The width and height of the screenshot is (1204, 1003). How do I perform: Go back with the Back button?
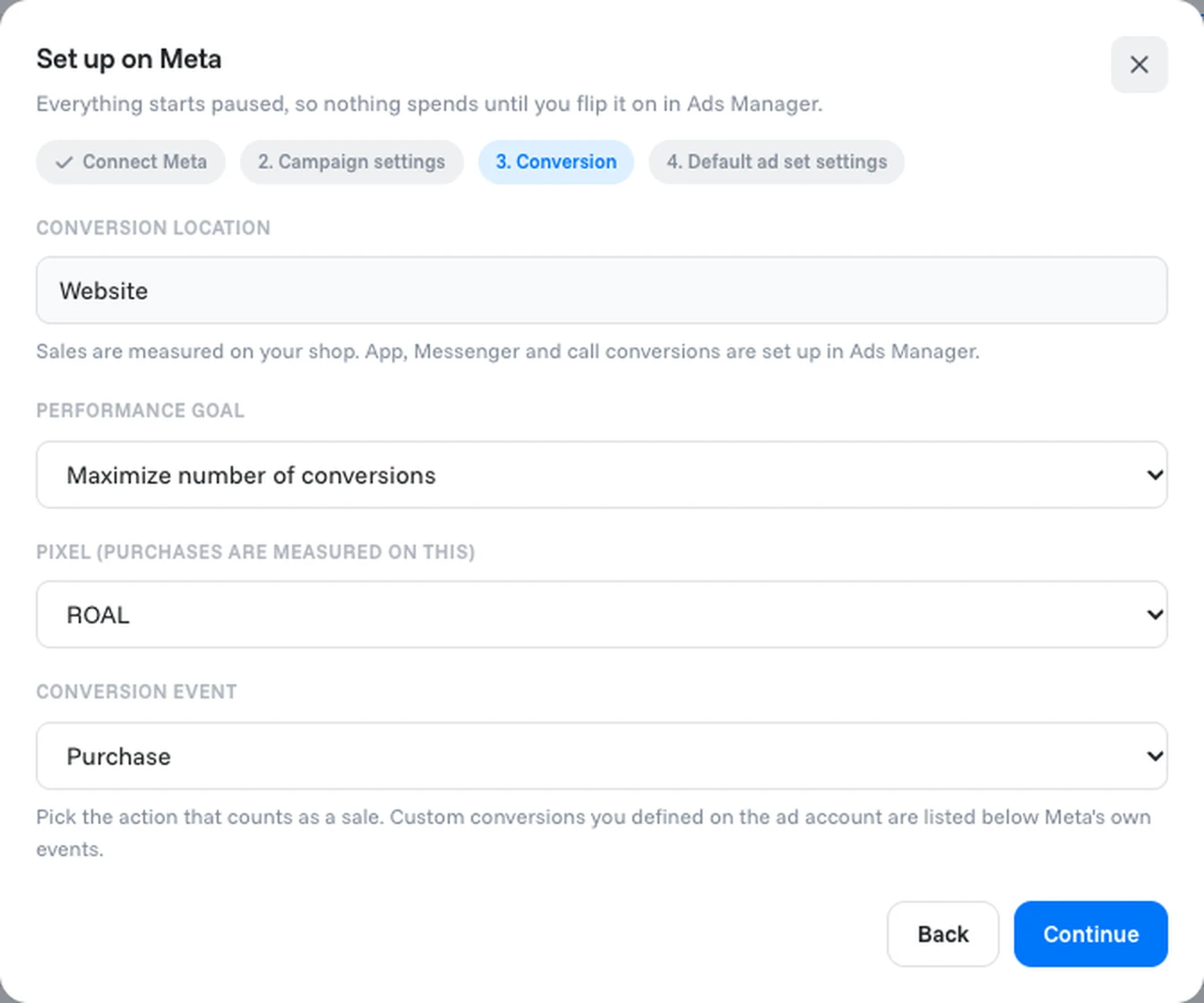[x=942, y=934]
